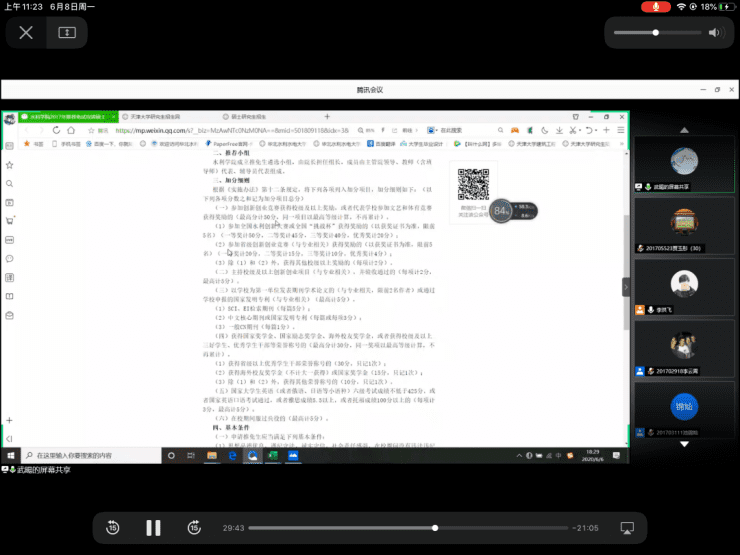This screenshot has width=740, height=555.
Task: Open favorites star in browser sidebar
Action: (x=9, y=165)
